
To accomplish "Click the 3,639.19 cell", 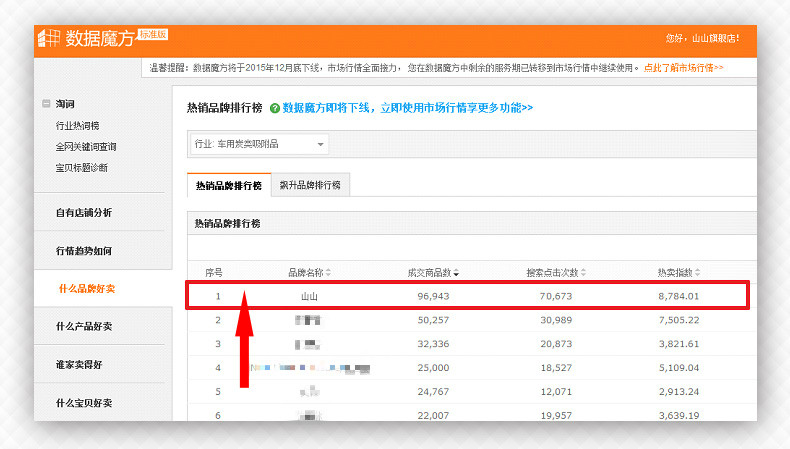I will (679, 415).
